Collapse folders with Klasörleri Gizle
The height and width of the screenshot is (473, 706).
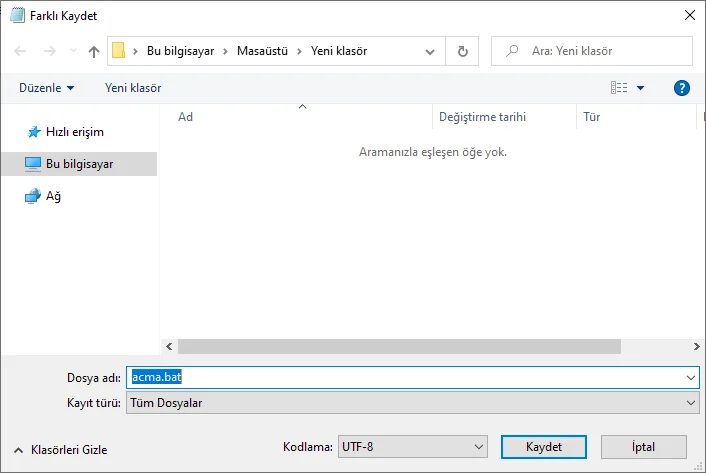tap(60, 450)
